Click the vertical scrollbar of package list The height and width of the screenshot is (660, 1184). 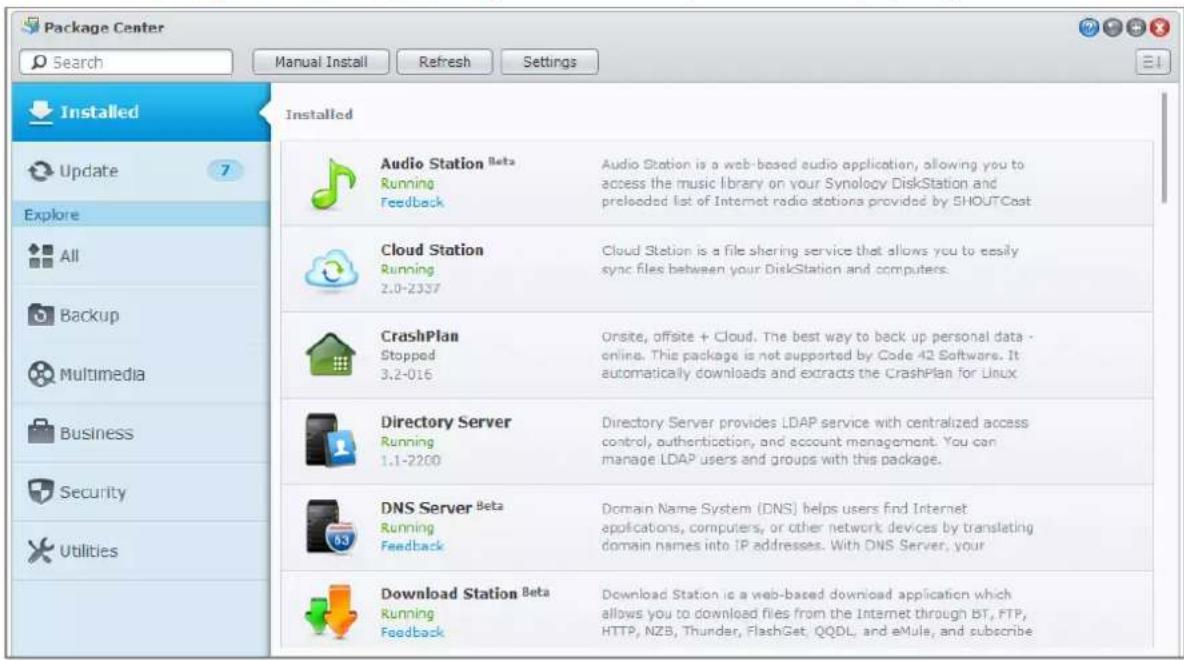point(1164,147)
